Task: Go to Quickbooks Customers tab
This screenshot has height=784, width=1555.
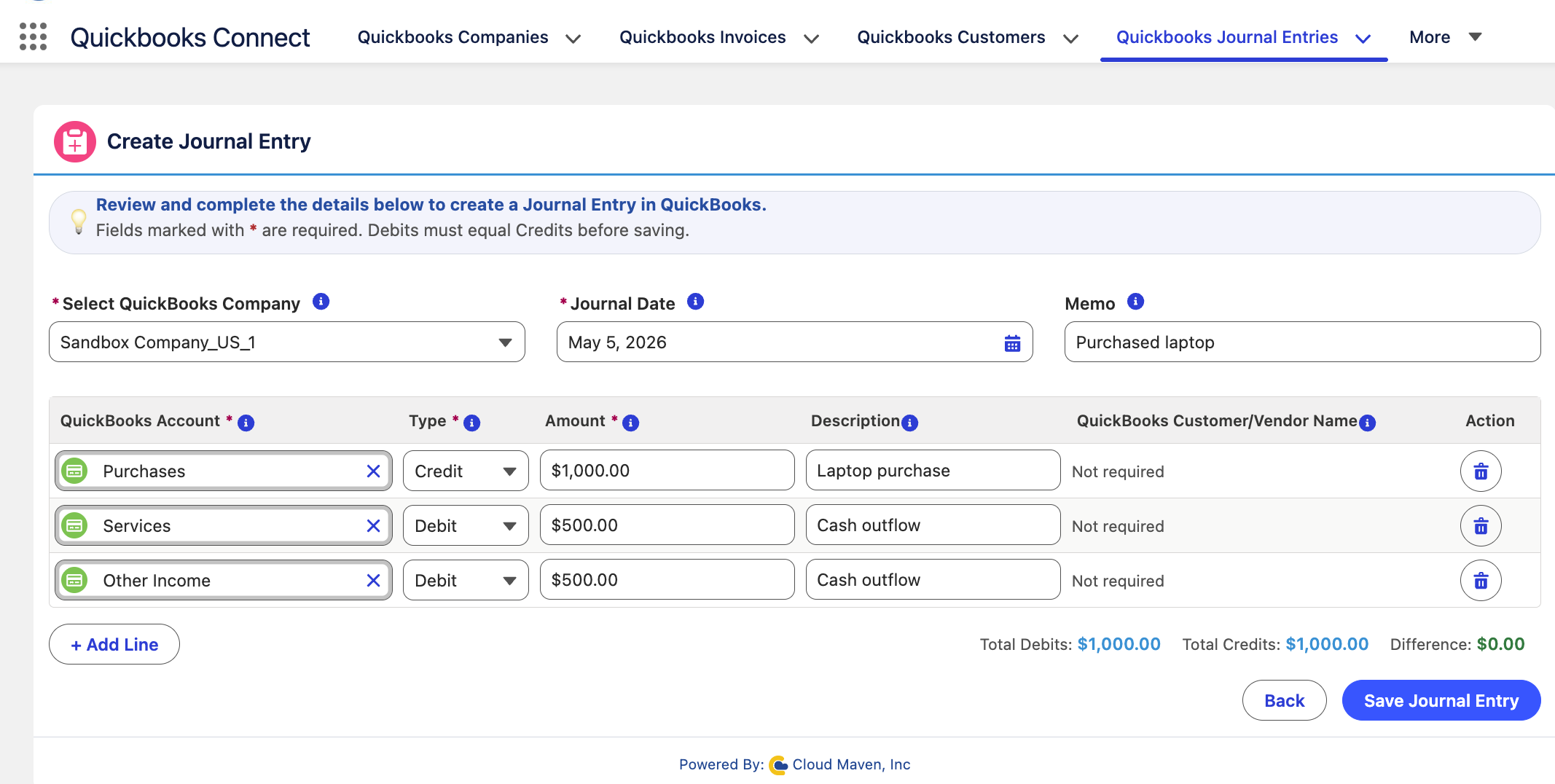Action: [x=951, y=37]
